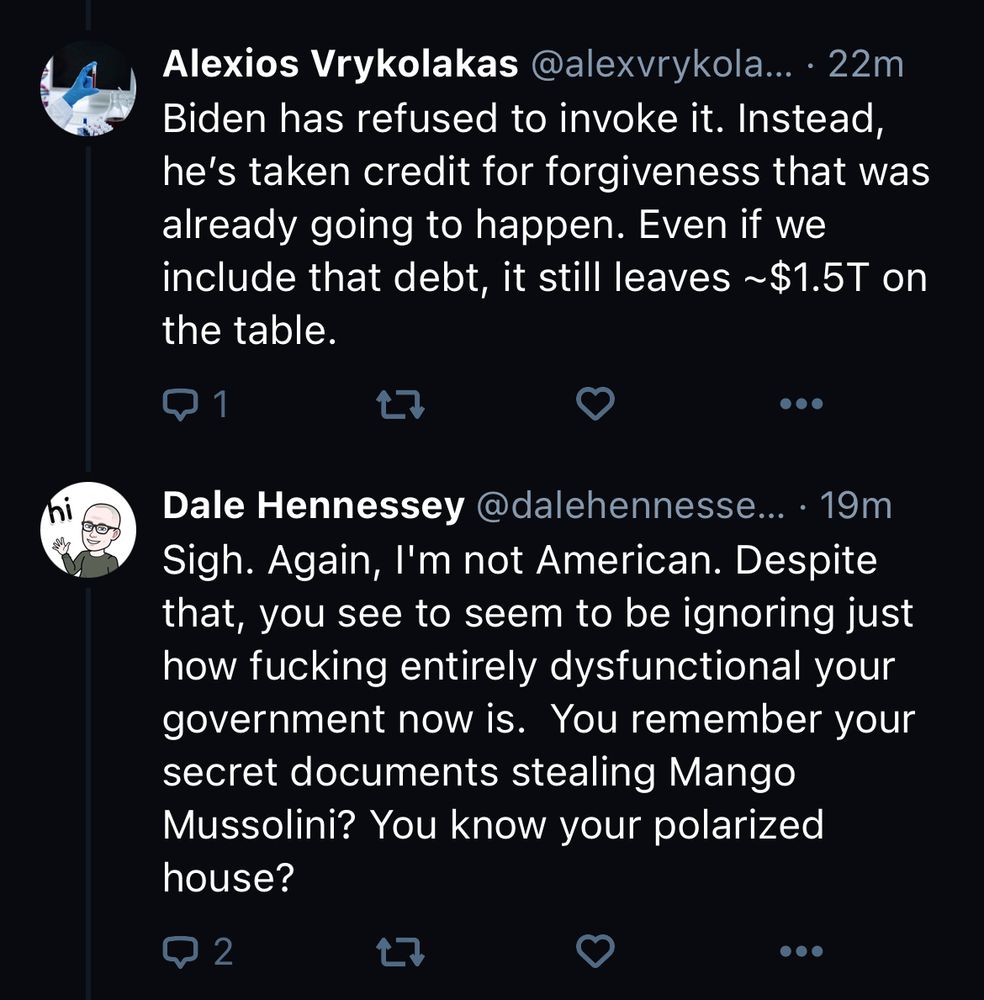Click reply count 2 under Dale's tweet

tap(221, 951)
